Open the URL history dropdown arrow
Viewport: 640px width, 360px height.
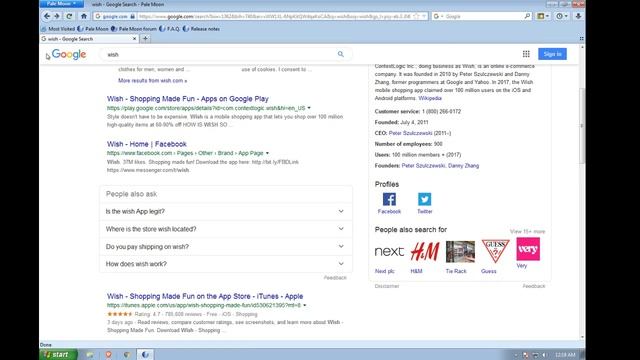click(x=424, y=16)
